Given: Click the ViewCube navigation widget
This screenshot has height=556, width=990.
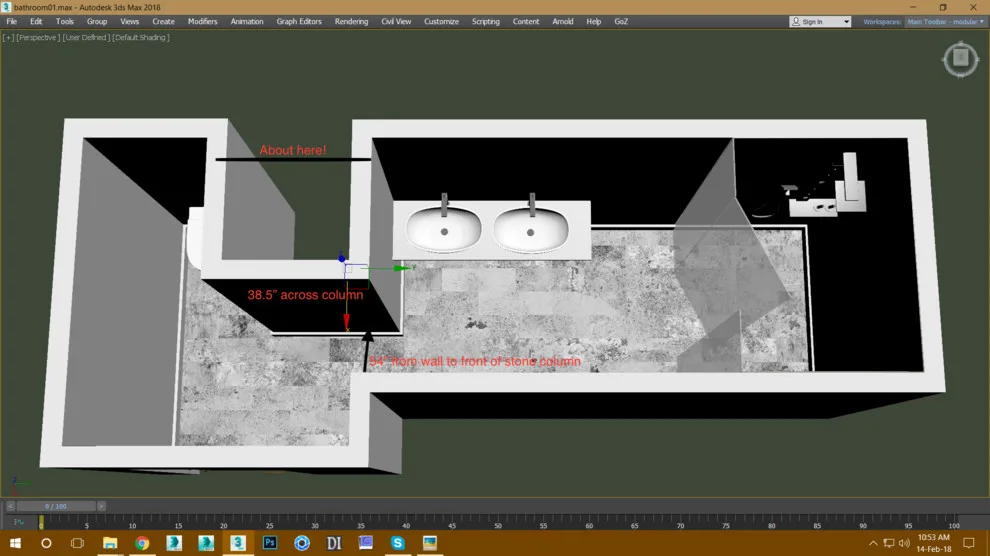Looking at the screenshot, I should coord(960,59).
